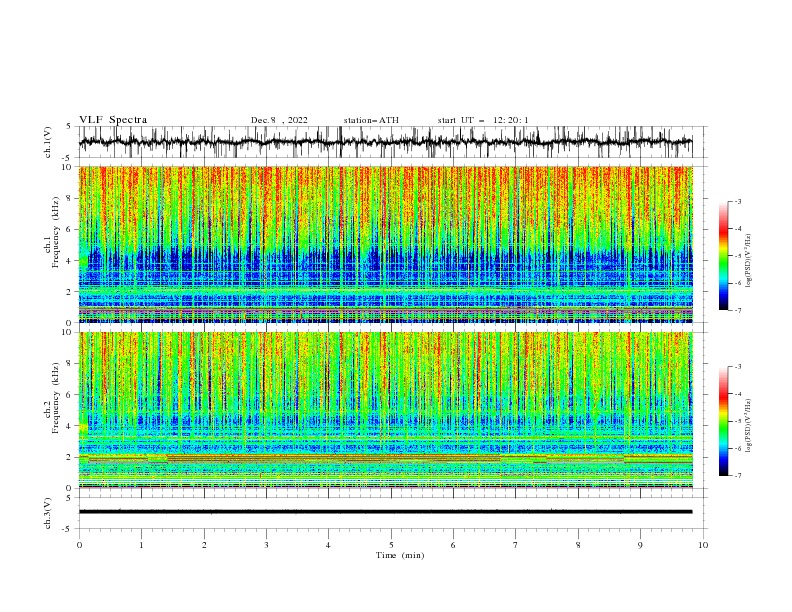Image resolution: width=792 pixels, height=612 pixels.
Task: Click time axis tick label "6"
Action: (x=453, y=545)
